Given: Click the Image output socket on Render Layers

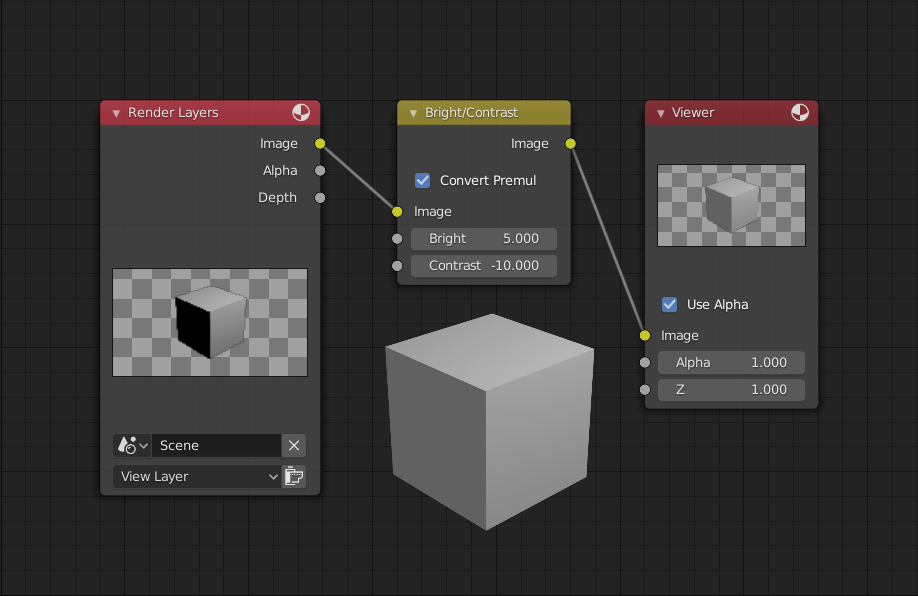Looking at the screenshot, I should (319, 143).
